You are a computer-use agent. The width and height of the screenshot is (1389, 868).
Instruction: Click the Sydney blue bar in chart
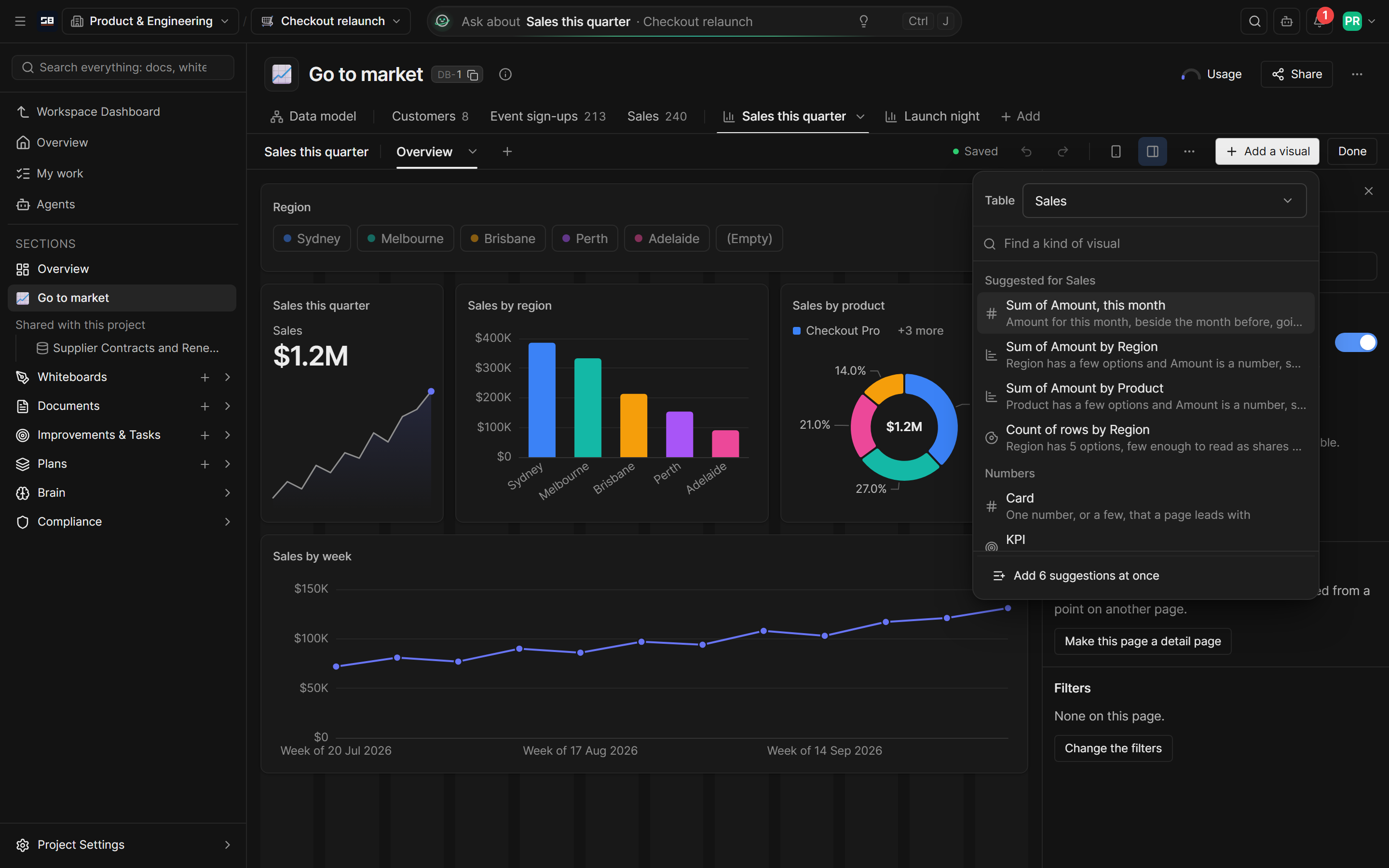(541, 400)
